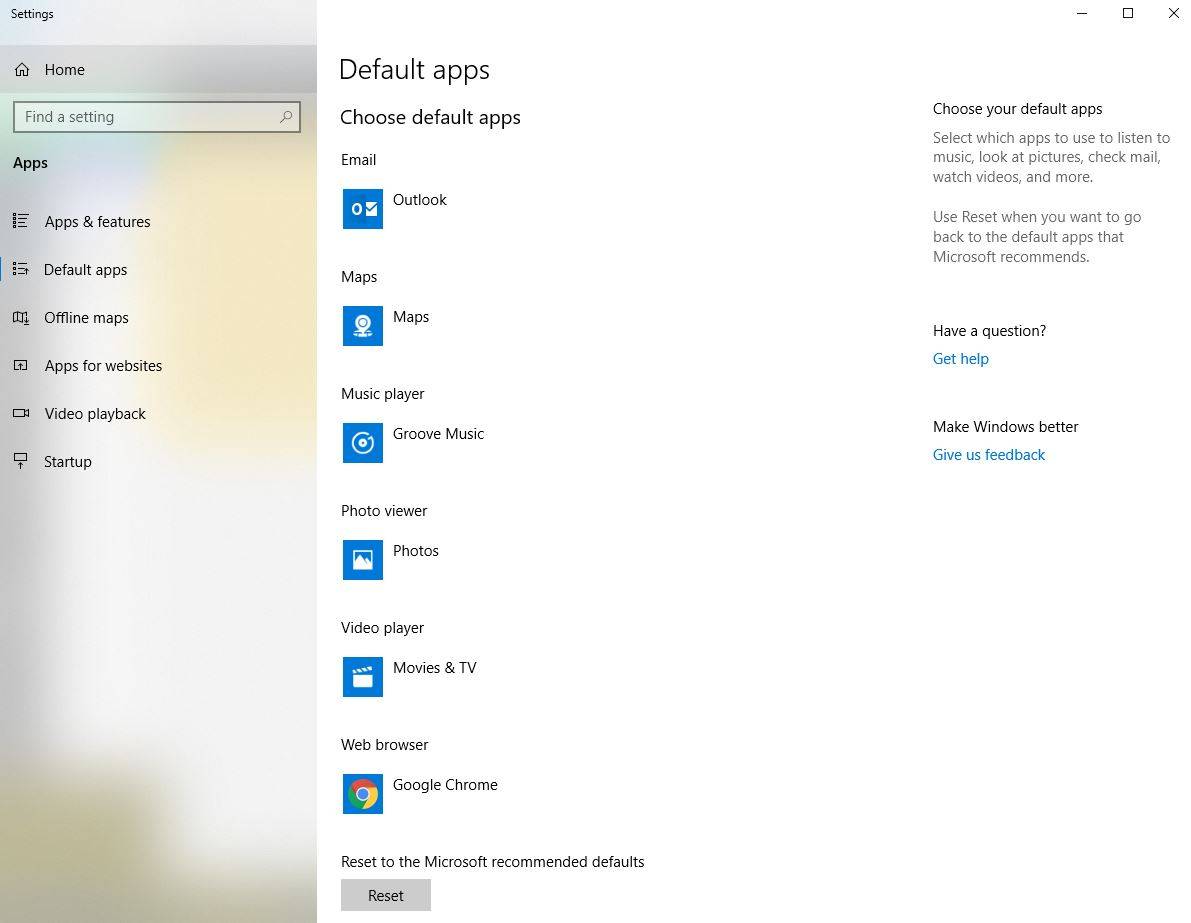Click the Outlook email app icon
1191x923 pixels.
[362, 209]
